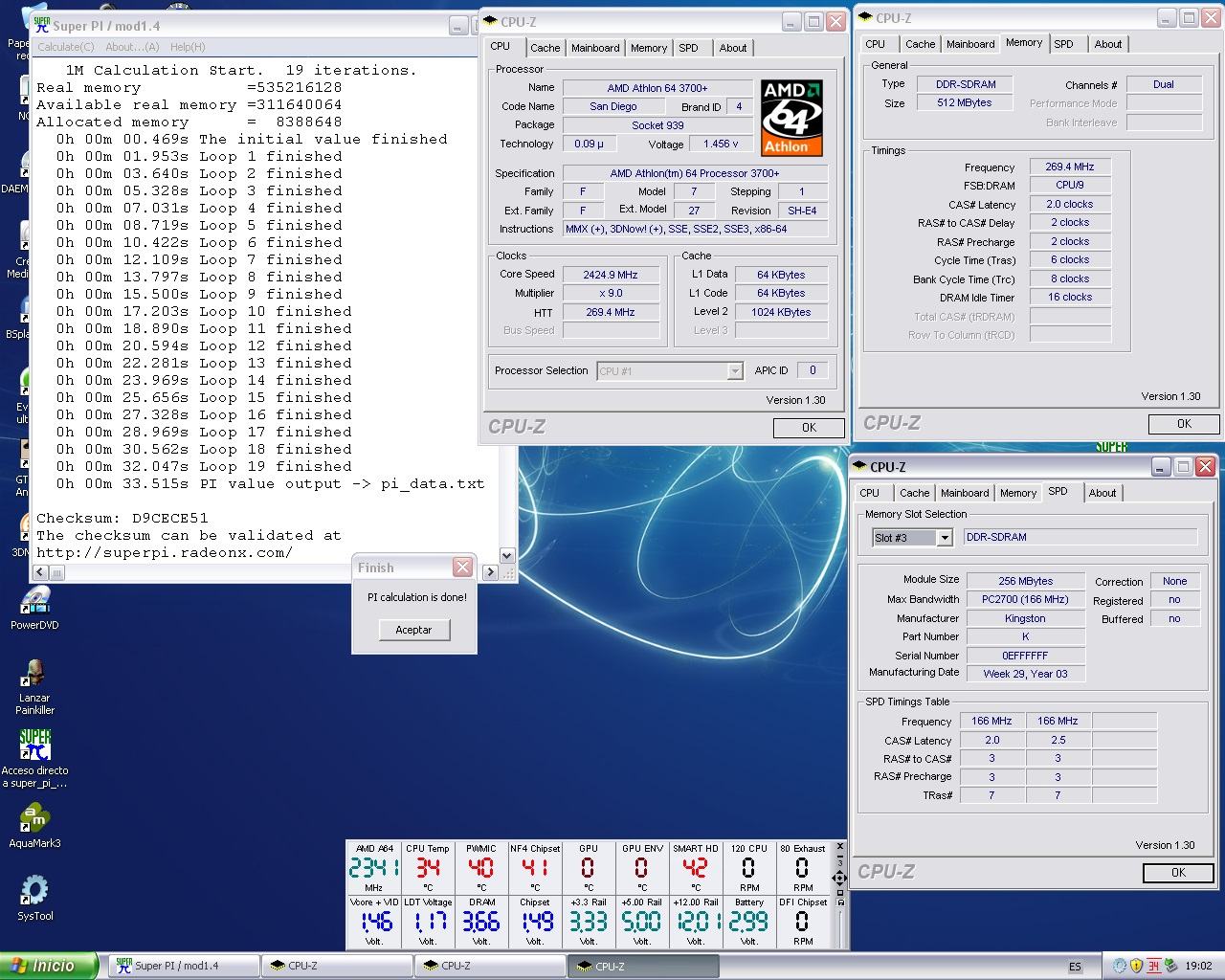Viewport: 1225px width, 980px height.
Task: Click the Super PI title bar icon
Action: [42, 25]
